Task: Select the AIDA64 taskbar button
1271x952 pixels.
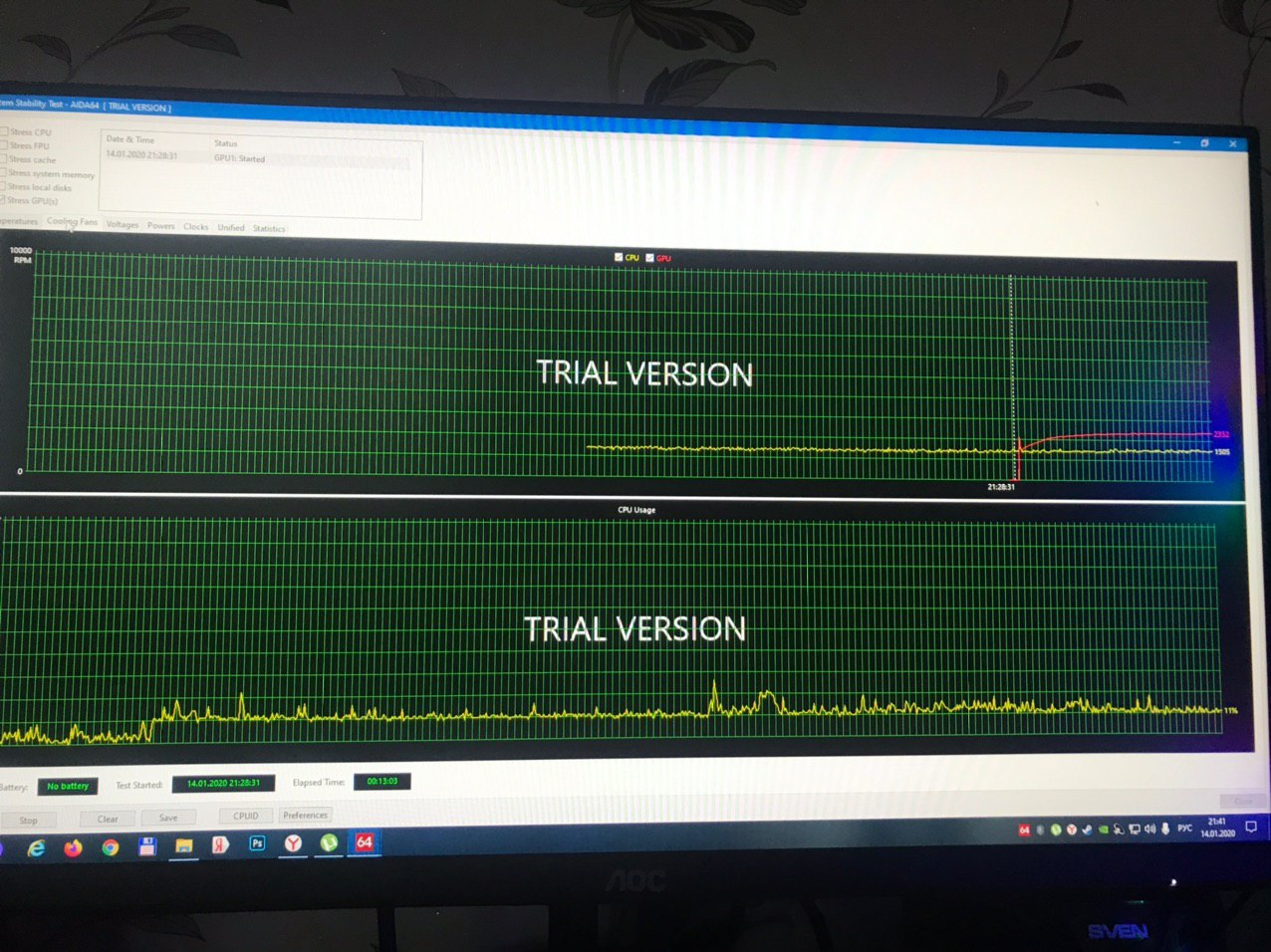Action: click(x=365, y=842)
